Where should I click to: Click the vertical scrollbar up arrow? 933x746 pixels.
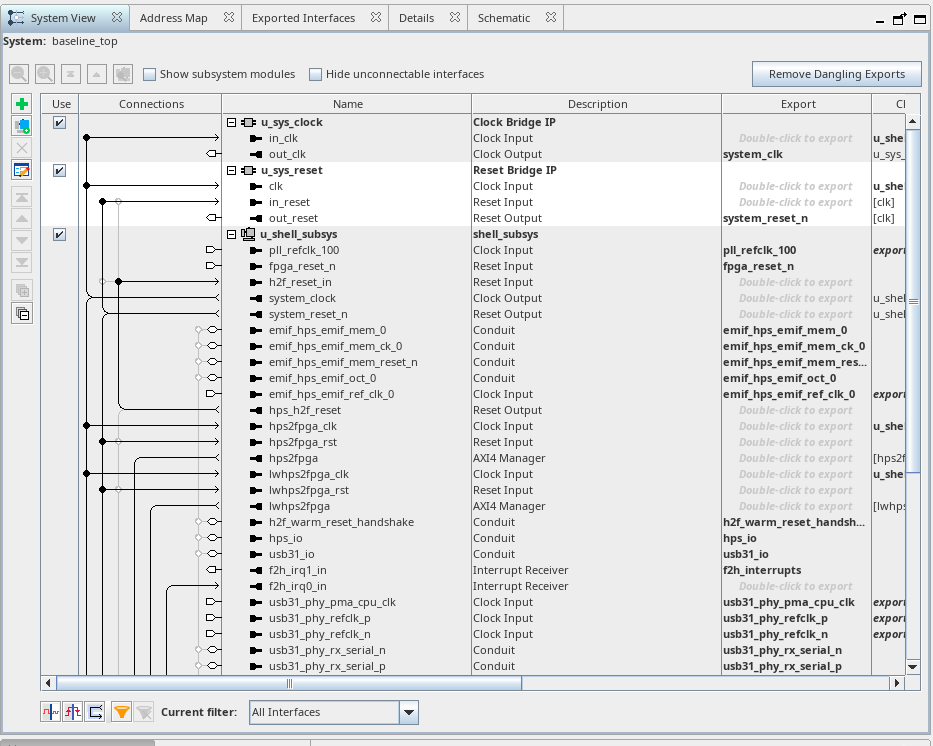tap(913, 121)
